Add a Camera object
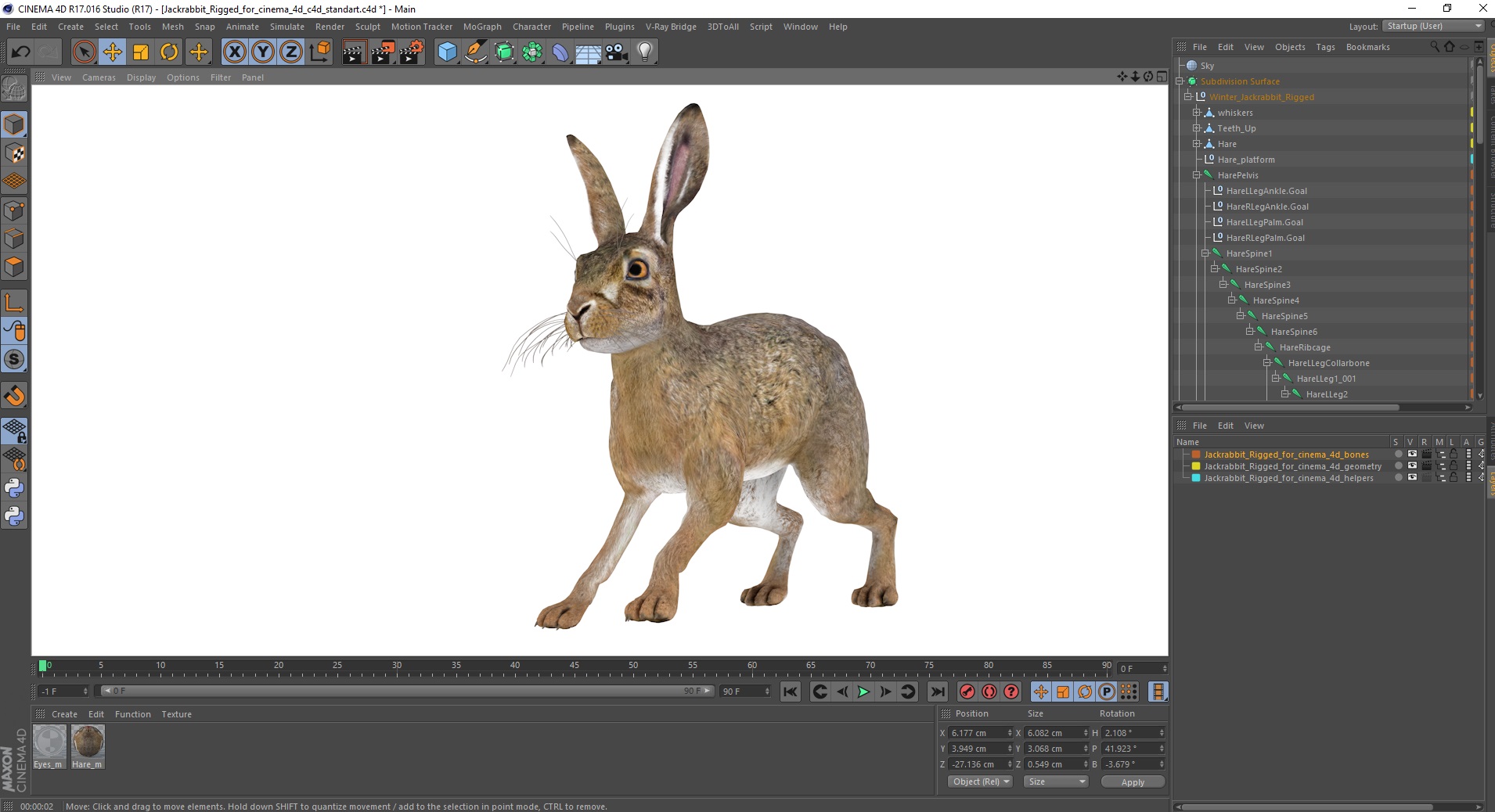The image size is (1495, 812). pos(616,52)
